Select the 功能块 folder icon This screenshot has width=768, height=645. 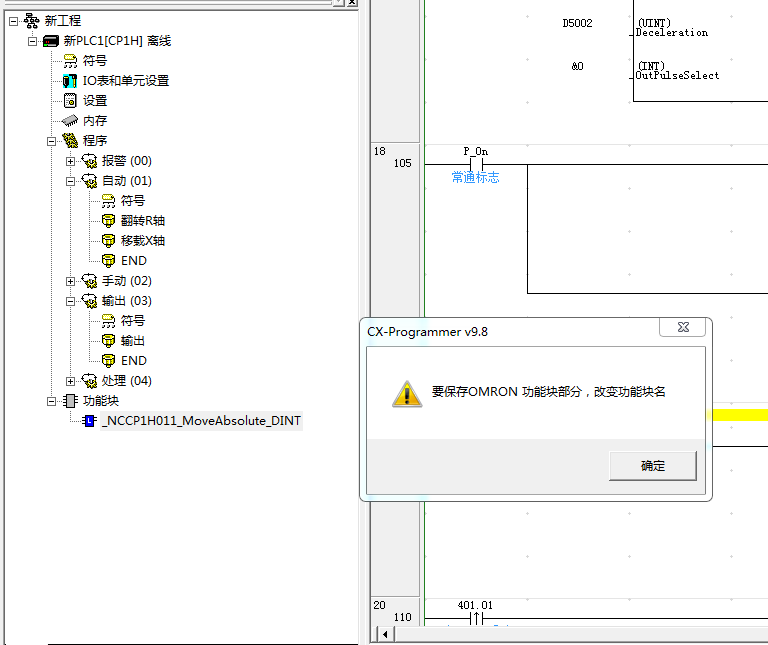(x=70, y=401)
